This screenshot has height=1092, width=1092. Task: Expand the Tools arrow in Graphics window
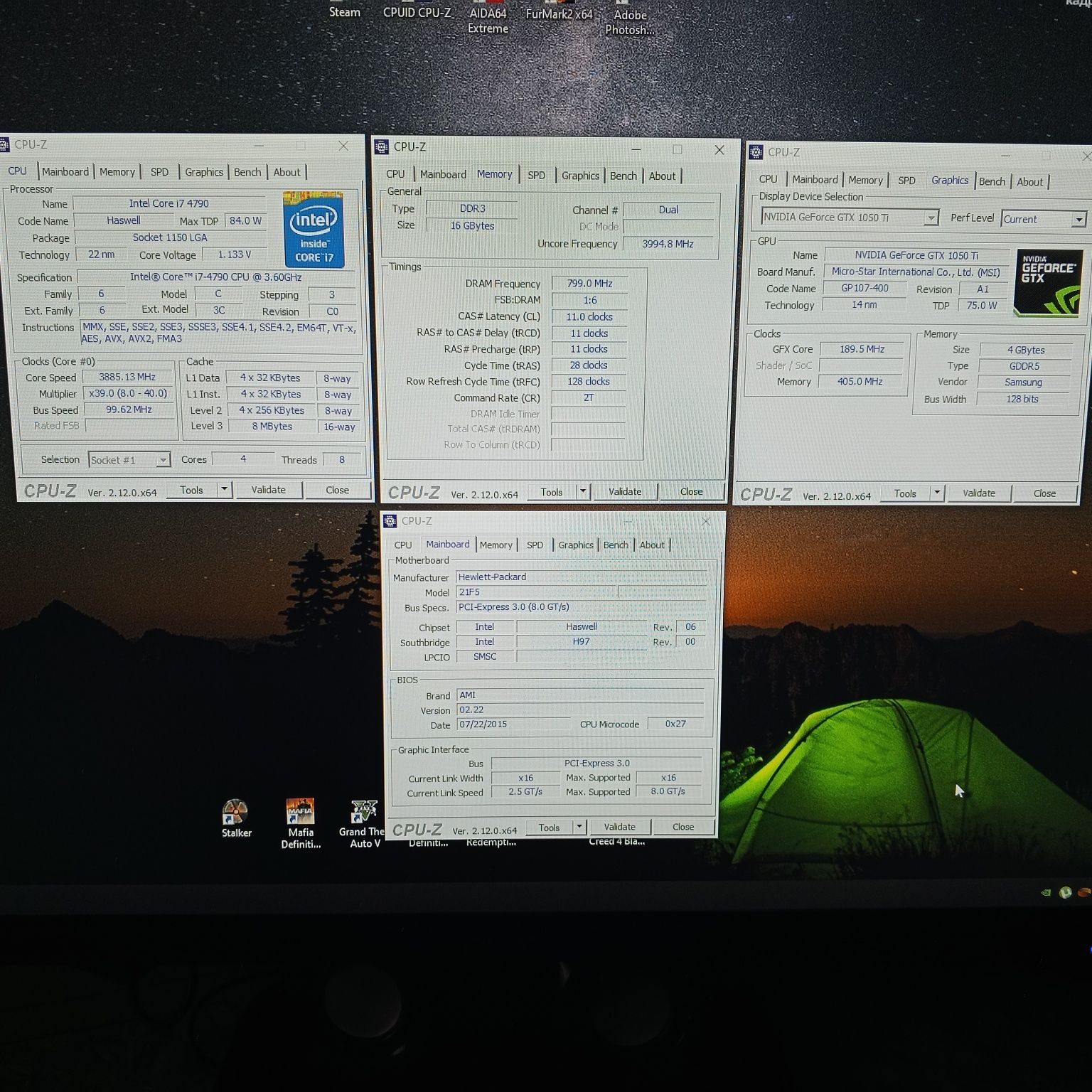coord(937,493)
